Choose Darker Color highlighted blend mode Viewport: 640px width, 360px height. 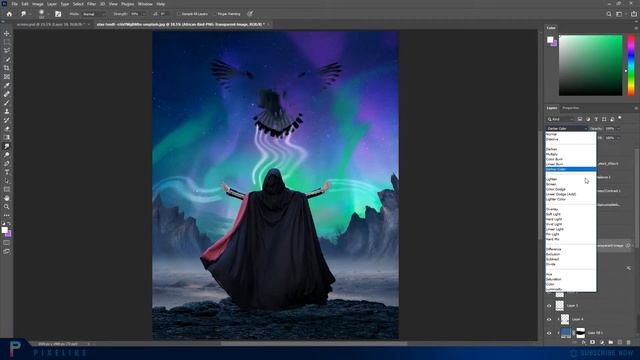tap(571, 169)
